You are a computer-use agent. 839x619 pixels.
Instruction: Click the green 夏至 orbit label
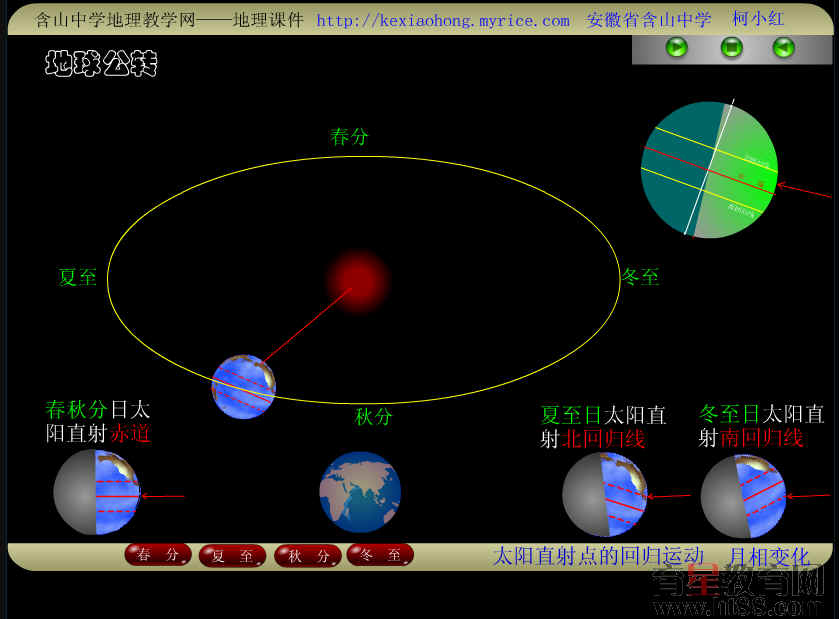coord(78,277)
